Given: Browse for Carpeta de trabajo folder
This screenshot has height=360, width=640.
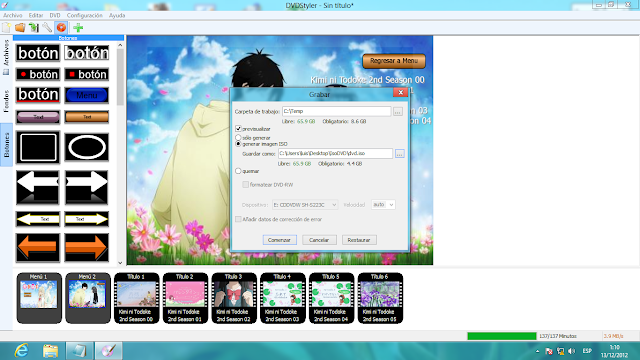Looking at the screenshot, I should [x=398, y=111].
